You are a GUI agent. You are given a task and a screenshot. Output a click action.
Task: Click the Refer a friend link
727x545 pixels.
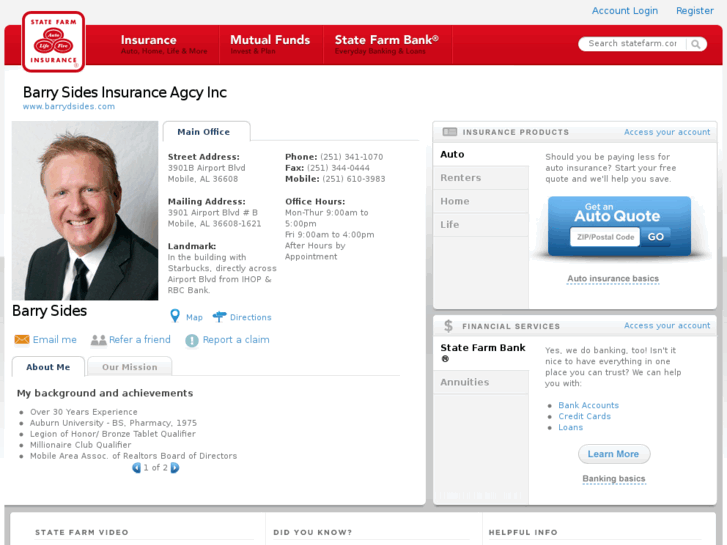[x=140, y=340]
